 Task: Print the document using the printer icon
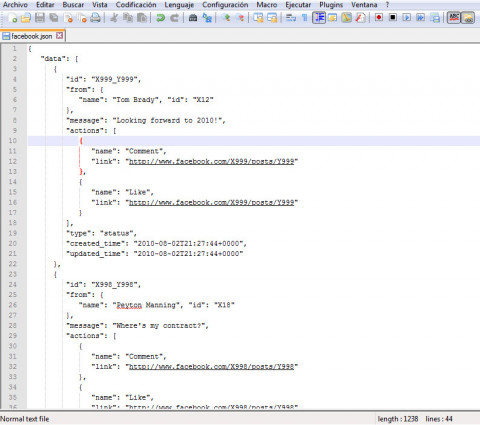point(96,18)
